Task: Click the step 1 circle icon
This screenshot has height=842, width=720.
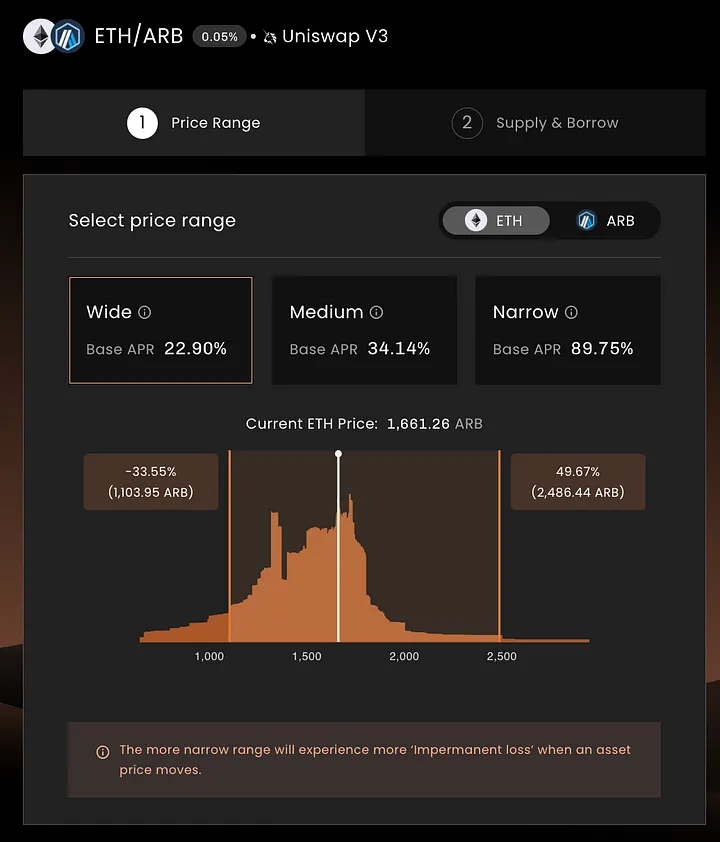Action: pyautogui.click(x=142, y=123)
